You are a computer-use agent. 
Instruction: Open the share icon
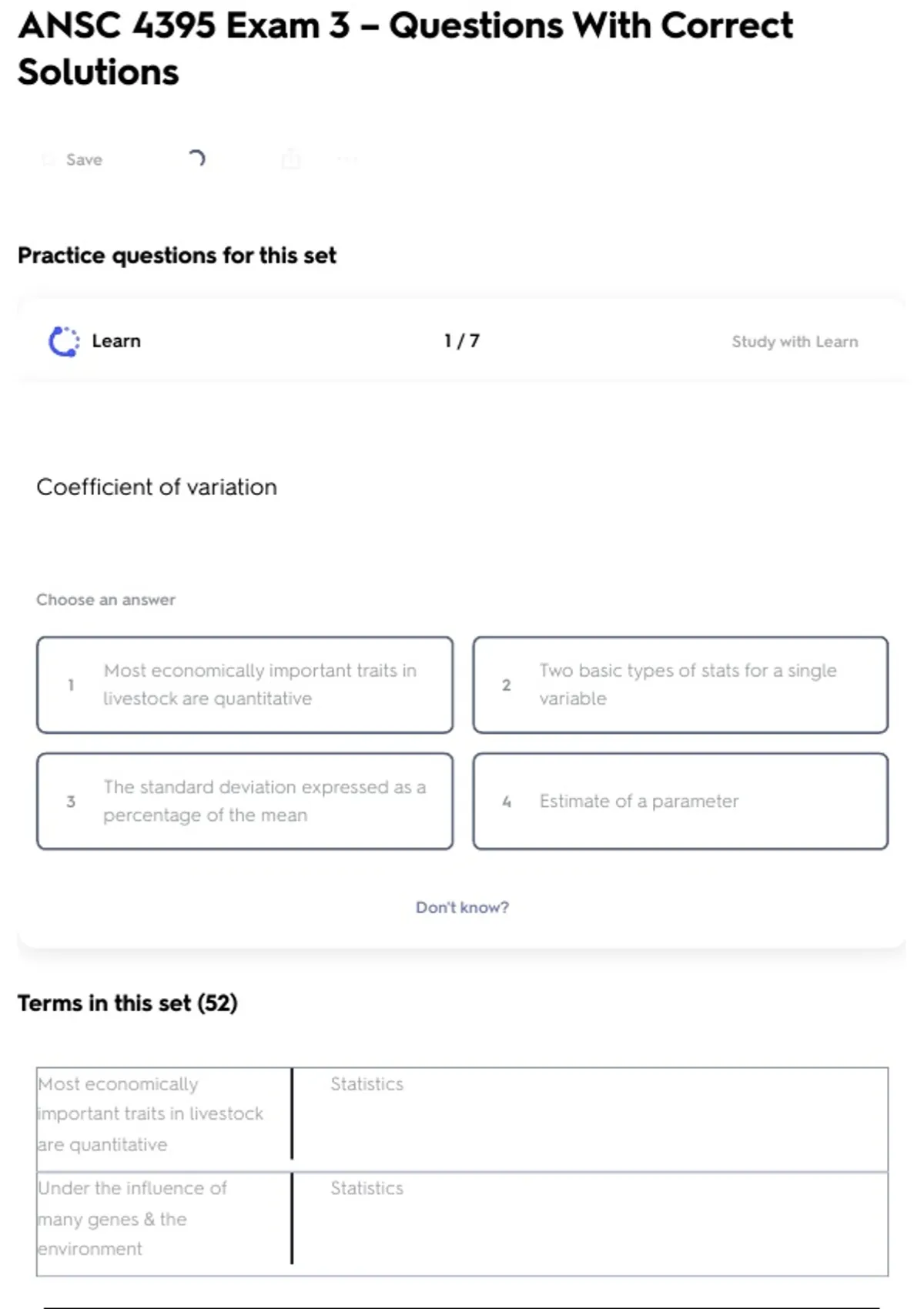[x=291, y=159]
